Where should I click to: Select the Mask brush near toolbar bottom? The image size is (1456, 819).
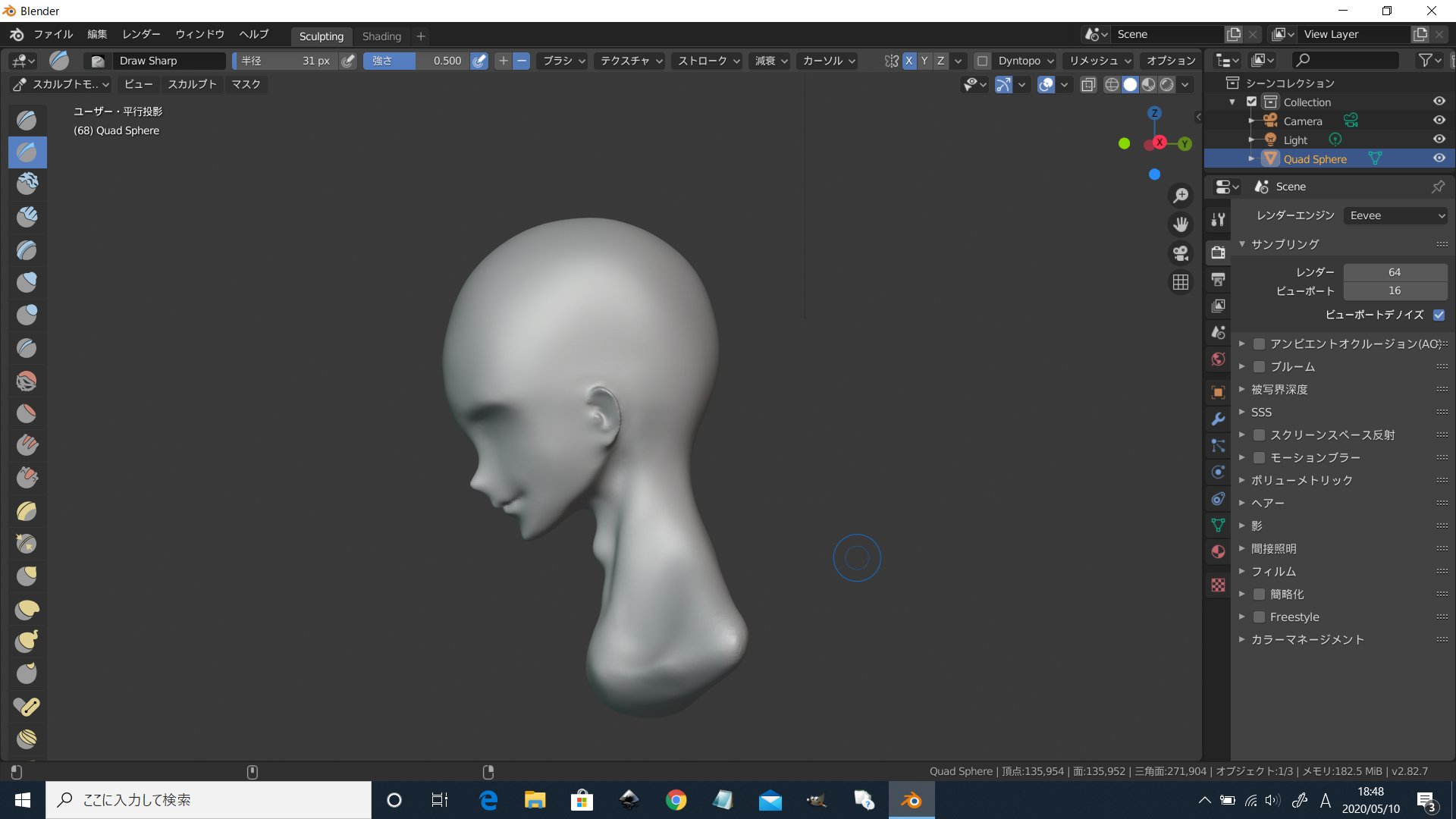coord(26,739)
